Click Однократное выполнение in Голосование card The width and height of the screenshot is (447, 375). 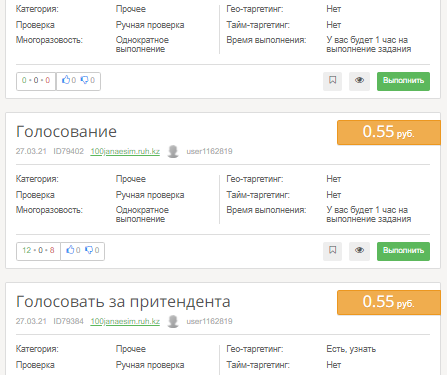(142, 214)
